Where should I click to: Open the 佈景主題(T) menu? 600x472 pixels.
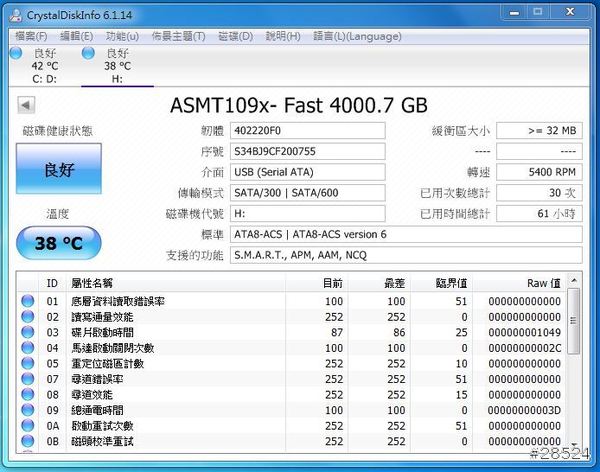tap(179, 36)
